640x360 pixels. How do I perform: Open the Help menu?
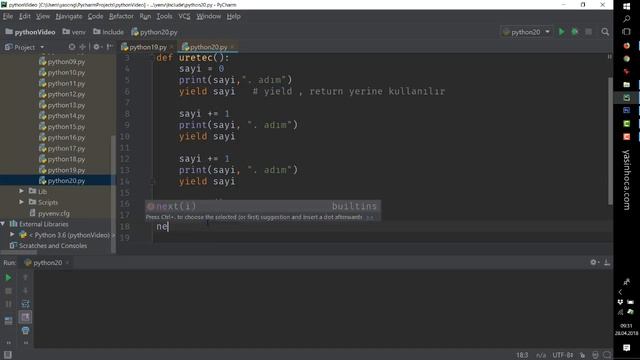pyautogui.click(x=233, y=16)
